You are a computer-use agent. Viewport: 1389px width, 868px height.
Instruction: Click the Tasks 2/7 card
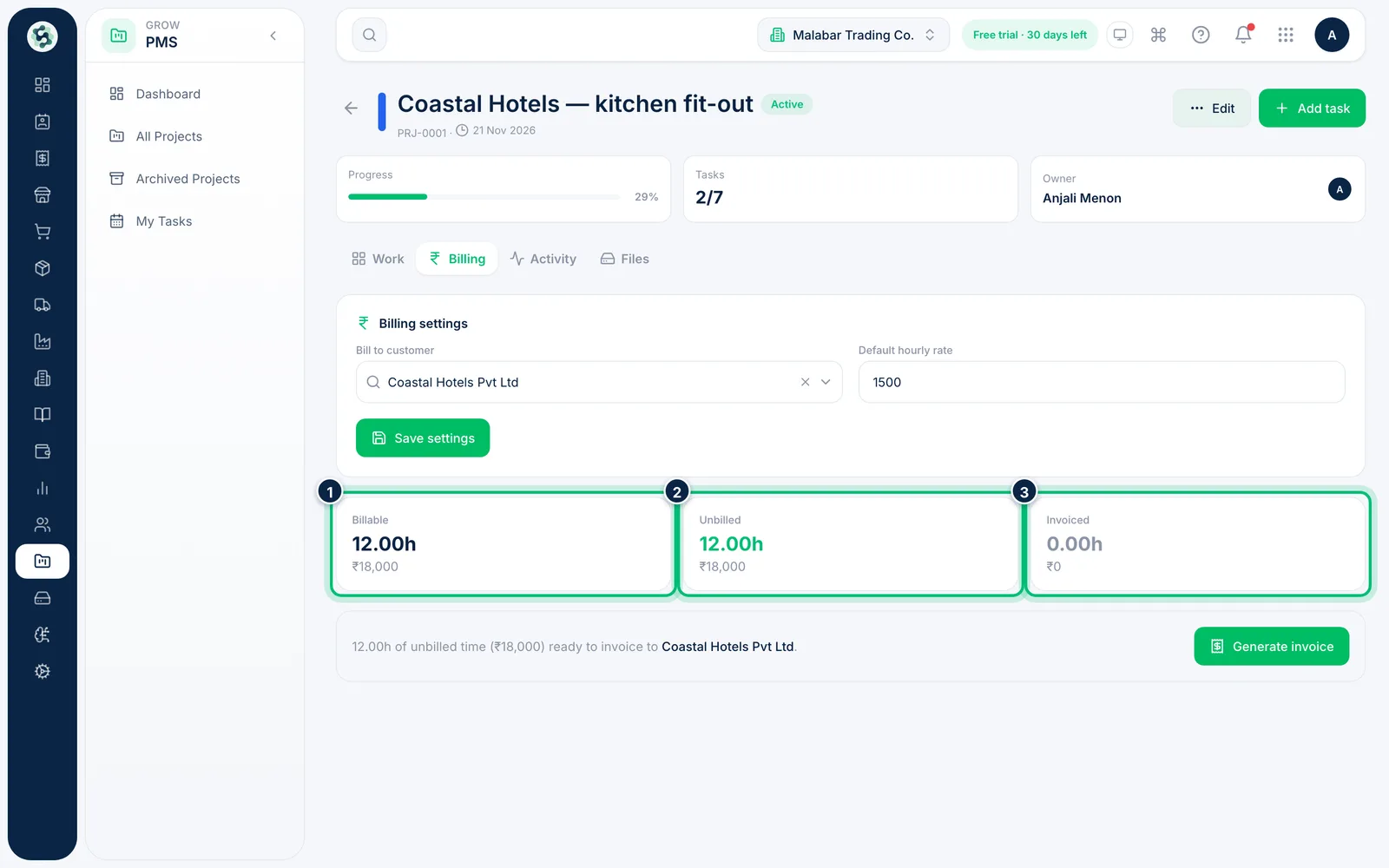pyautogui.click(x=851, y=189)
